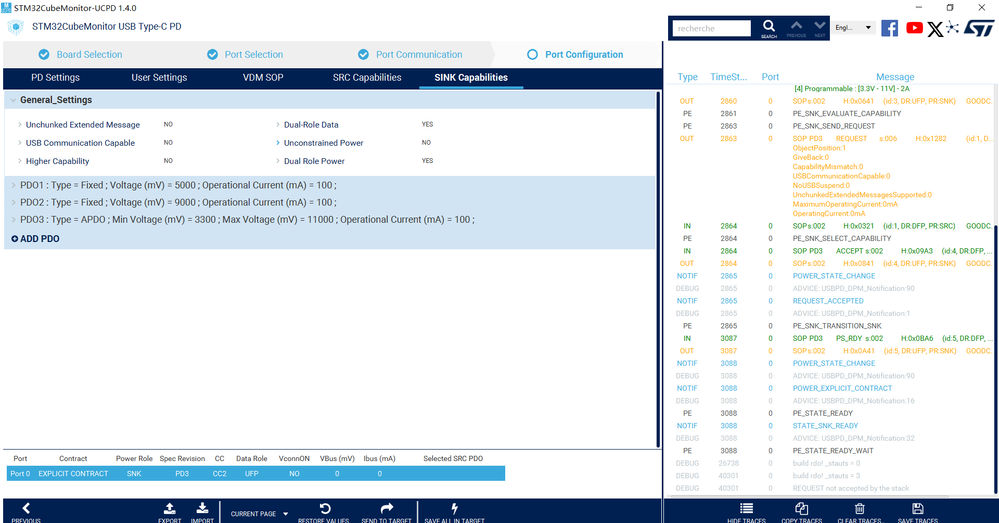
Task: Expand Unchunked Extended Message setting
Action: pos(20,125)
